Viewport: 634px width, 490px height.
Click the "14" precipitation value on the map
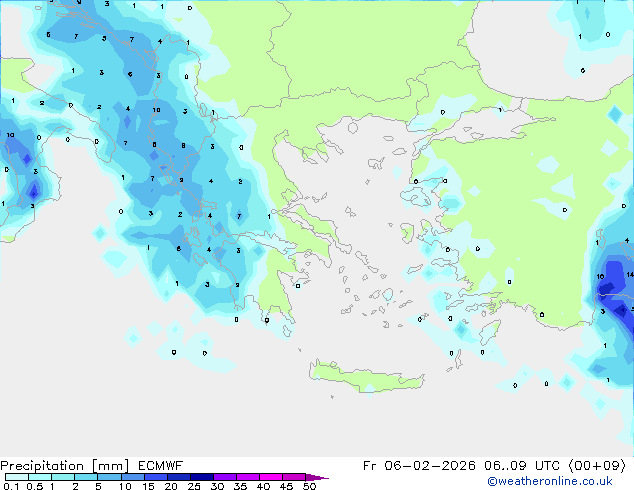630,275
